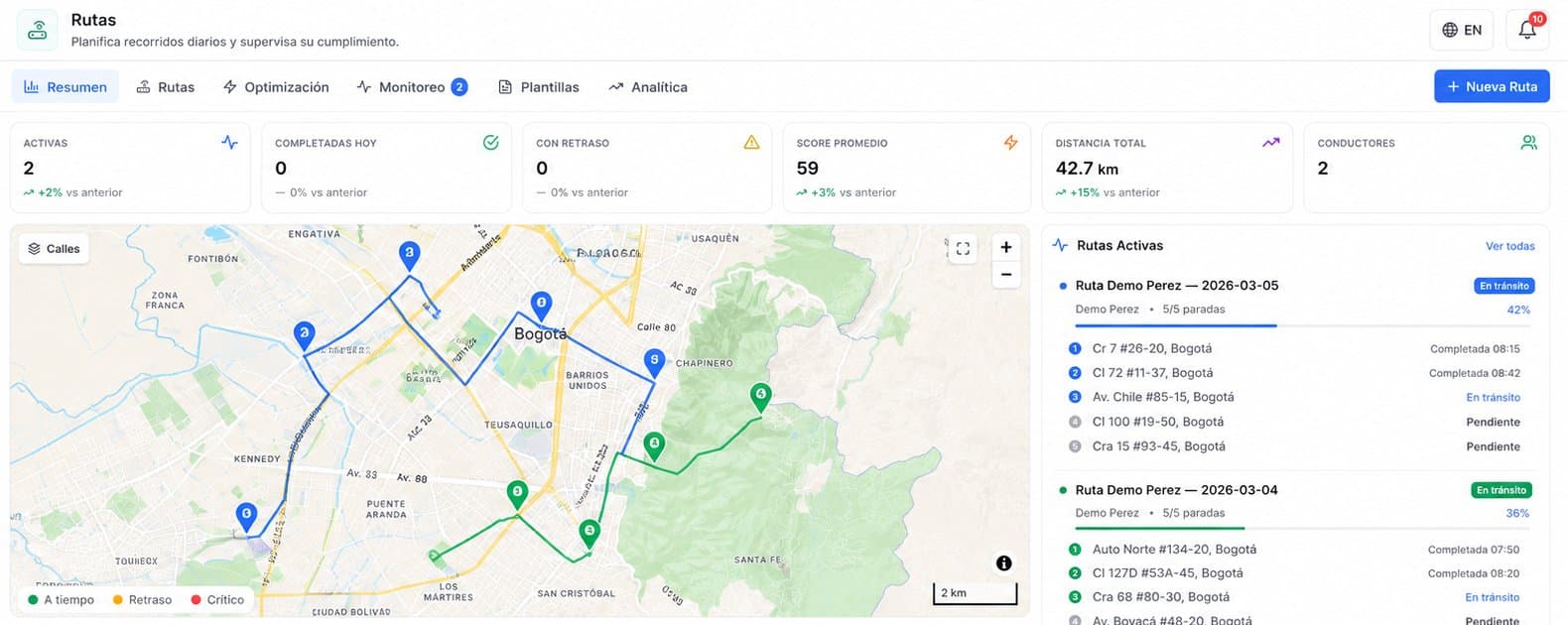
Task: Open the notifications bell
Action: 1527,30
